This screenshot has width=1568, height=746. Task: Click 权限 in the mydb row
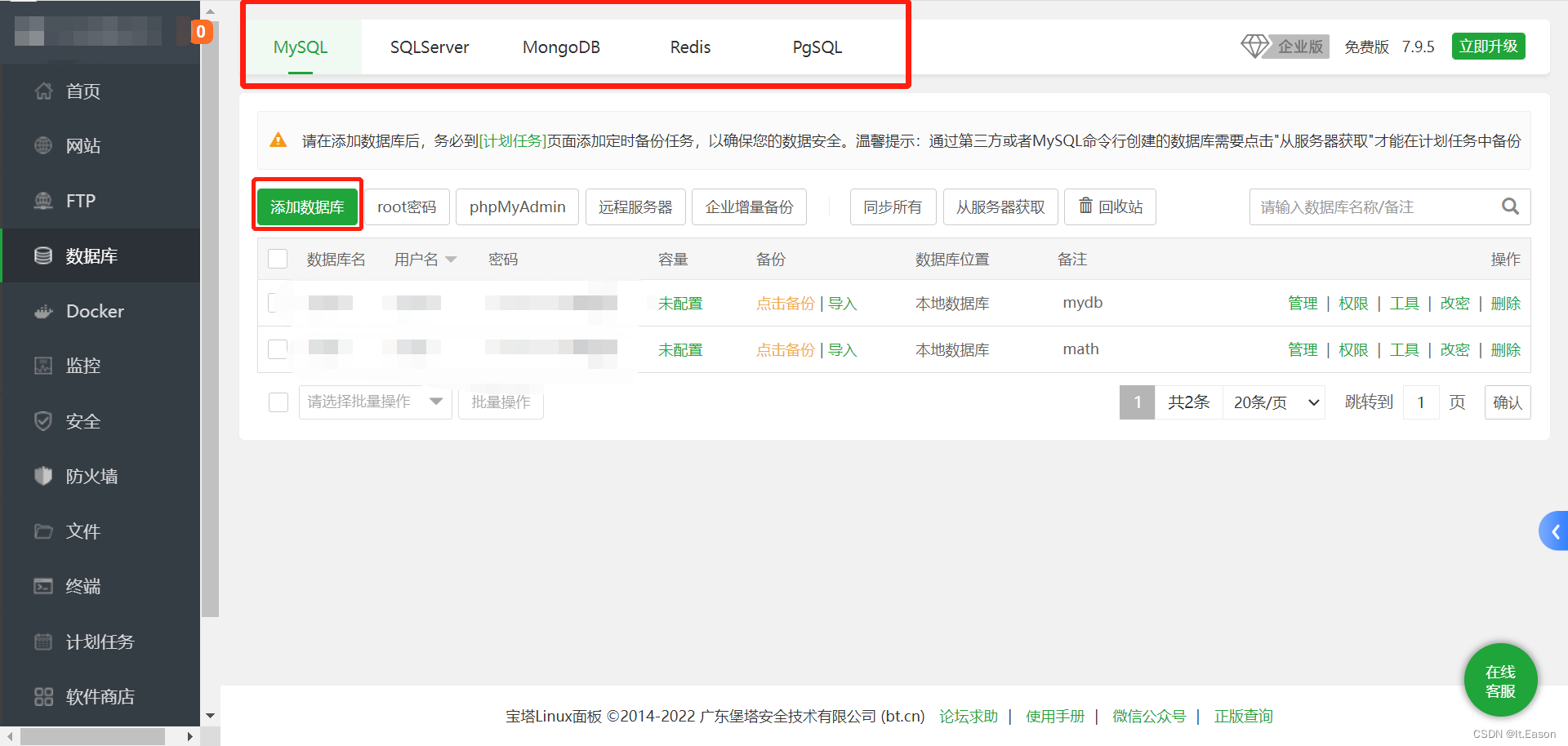pyautogui.click(x=1353, y=304)
